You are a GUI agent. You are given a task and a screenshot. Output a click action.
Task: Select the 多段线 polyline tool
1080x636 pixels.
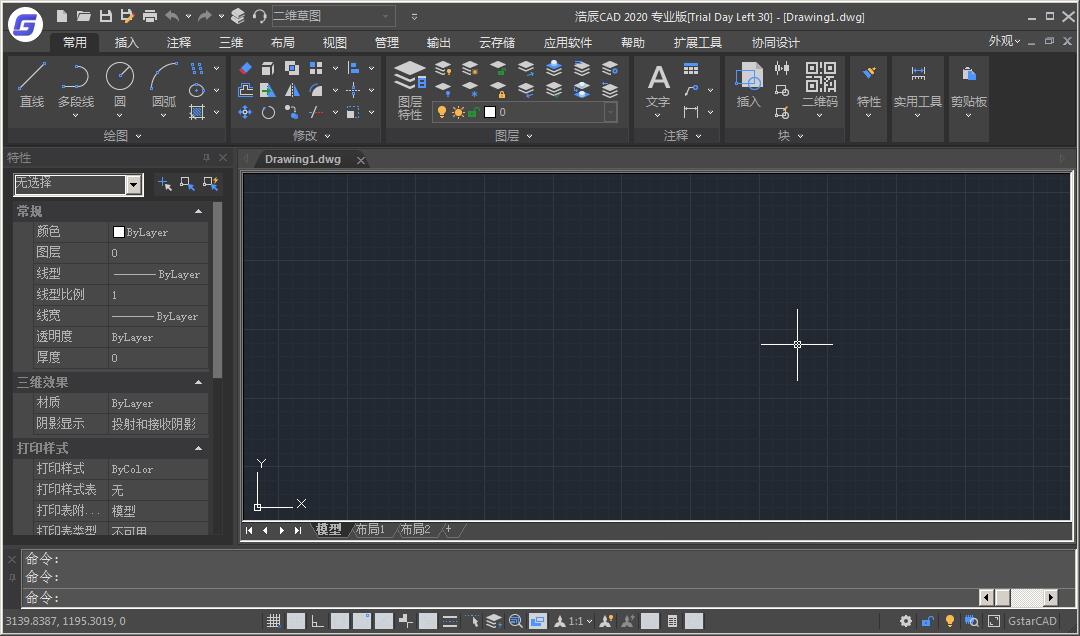[75, 85]
